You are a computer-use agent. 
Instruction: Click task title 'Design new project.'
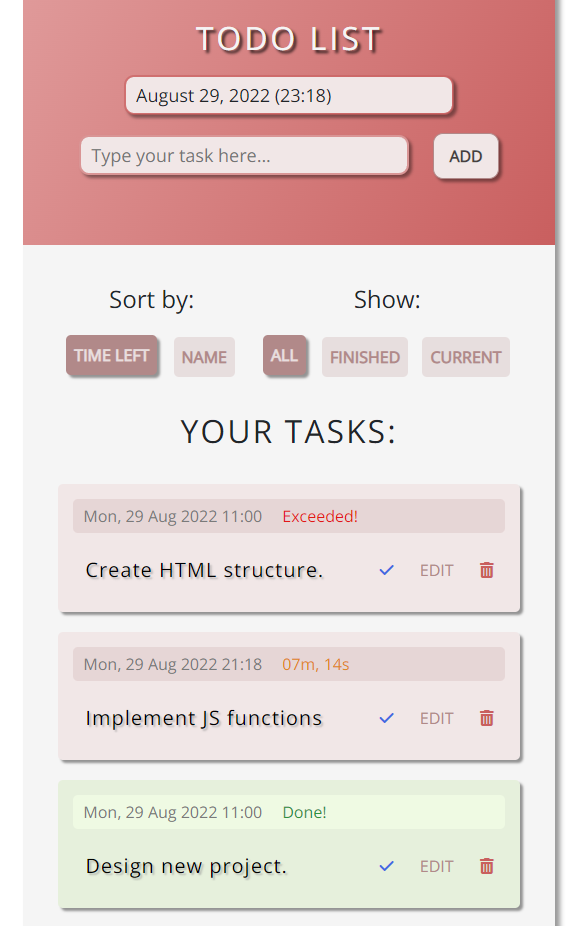click(x=186, y=866)
